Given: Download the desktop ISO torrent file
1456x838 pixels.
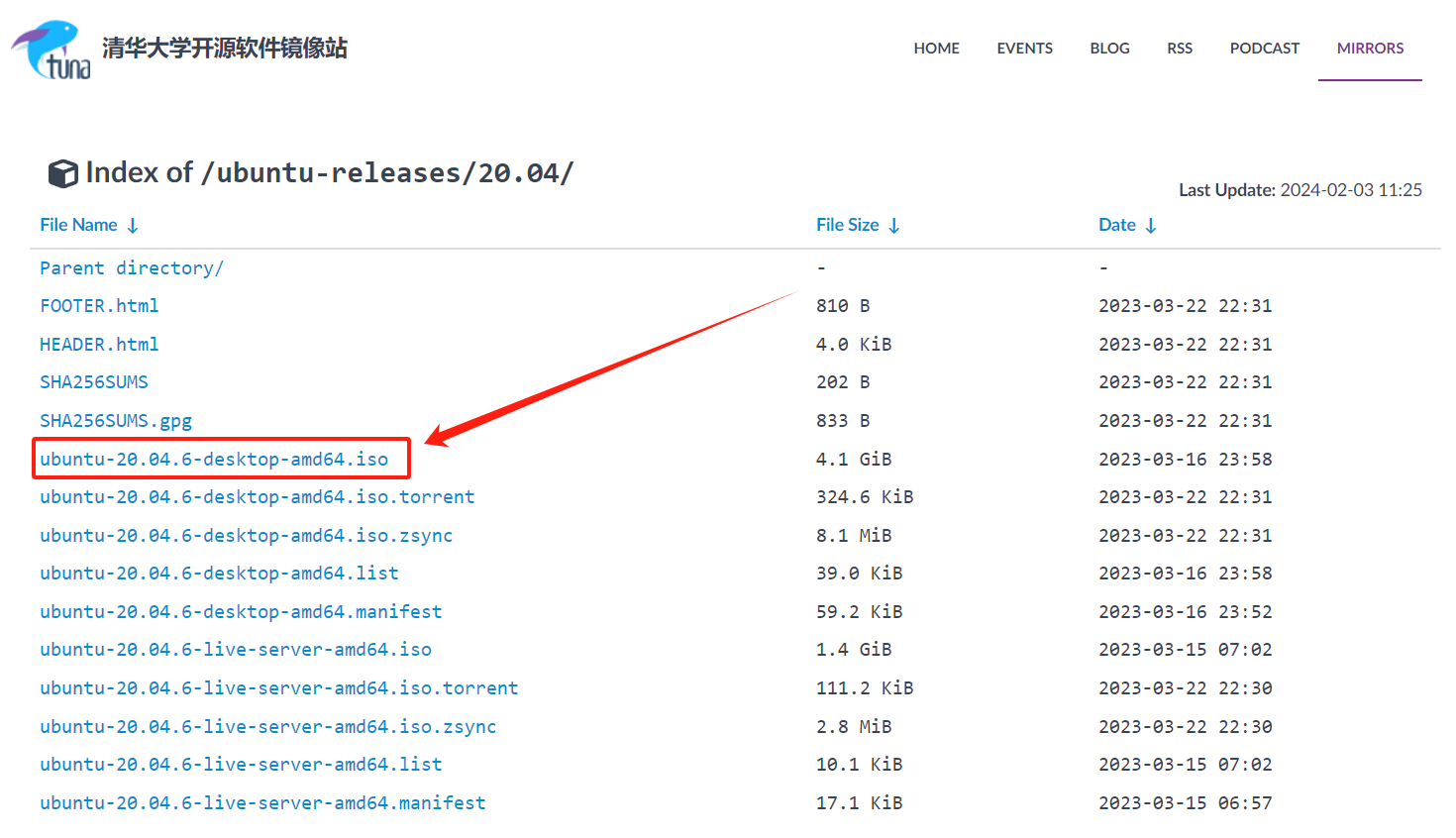Looking at the screenshot, I should coord(258,496).
